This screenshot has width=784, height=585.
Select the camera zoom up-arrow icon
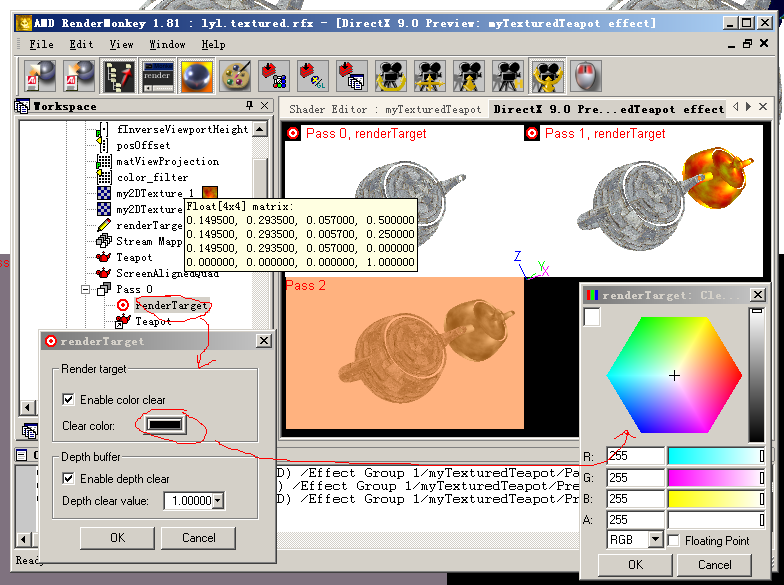(469, 76)
